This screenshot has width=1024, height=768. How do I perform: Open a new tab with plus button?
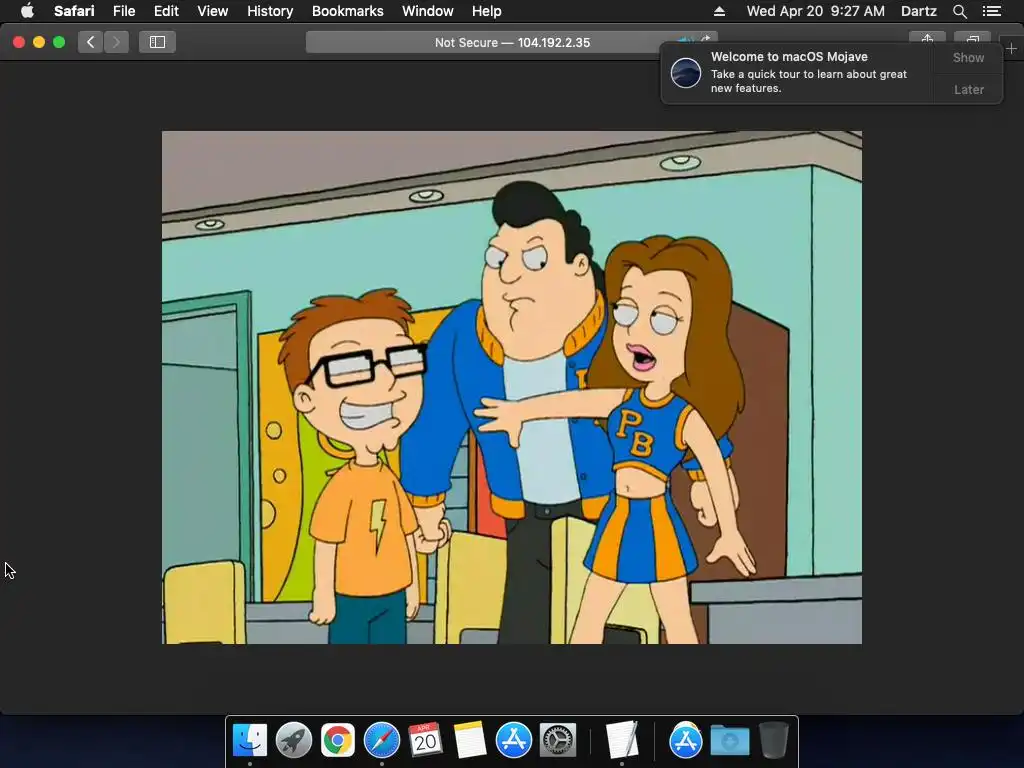[1011, 48]
